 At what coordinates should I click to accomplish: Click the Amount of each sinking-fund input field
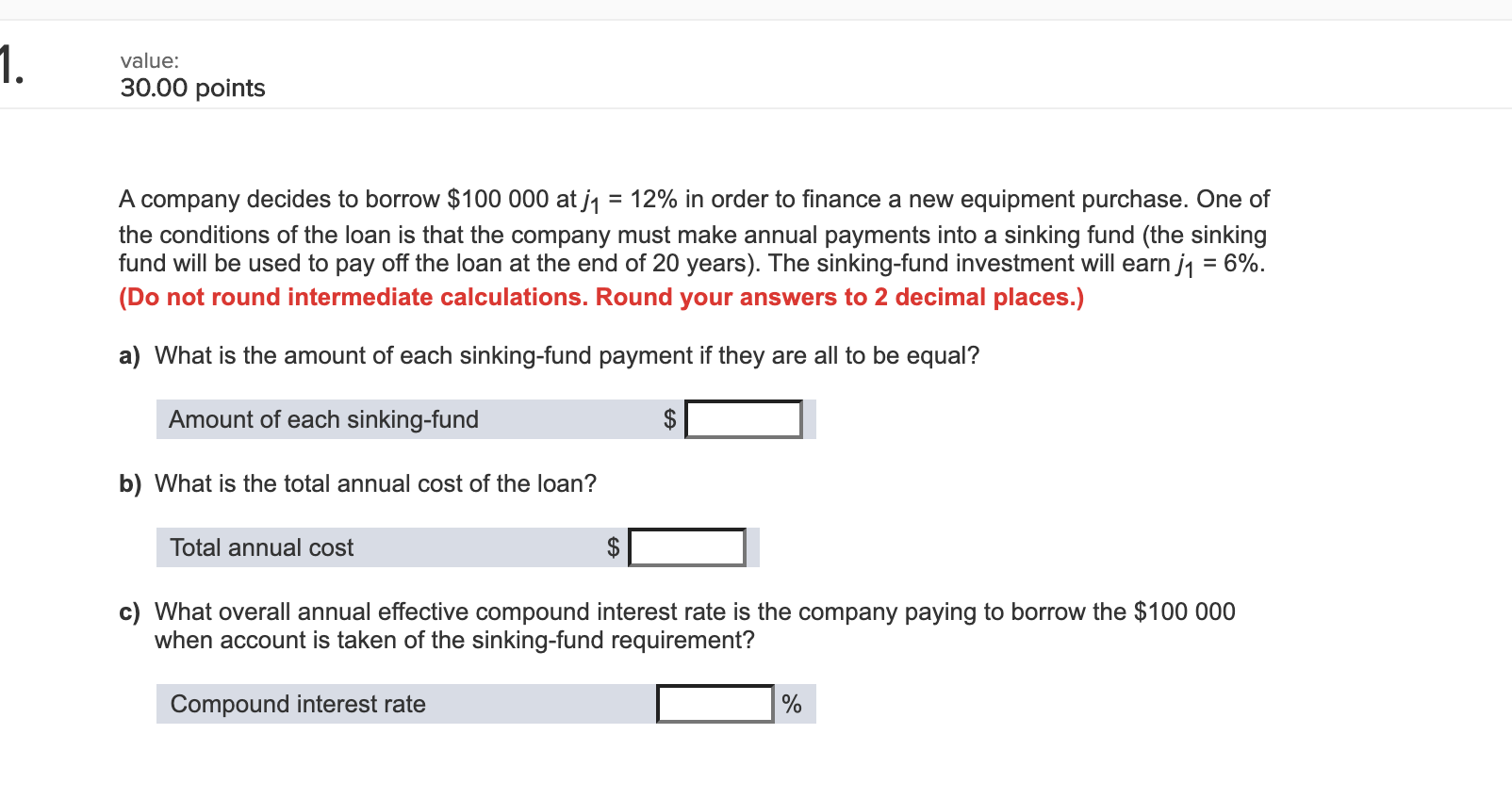click(744, 418)
